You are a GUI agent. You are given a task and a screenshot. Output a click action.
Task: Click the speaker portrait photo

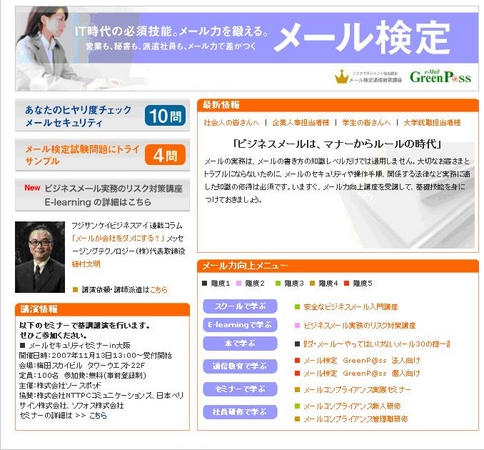pos(40,257)
